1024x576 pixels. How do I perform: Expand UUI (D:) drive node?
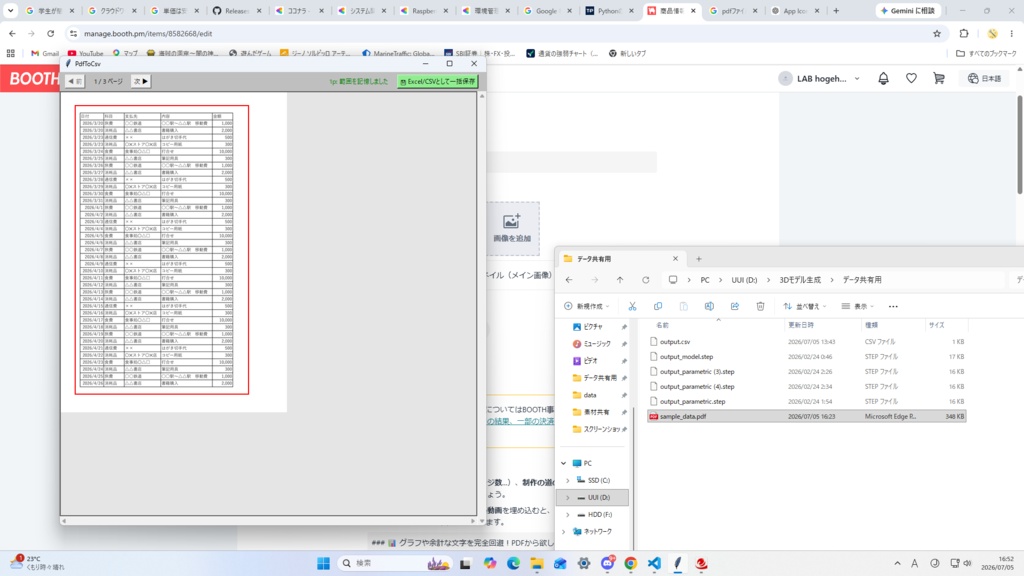tap(568, 497)
